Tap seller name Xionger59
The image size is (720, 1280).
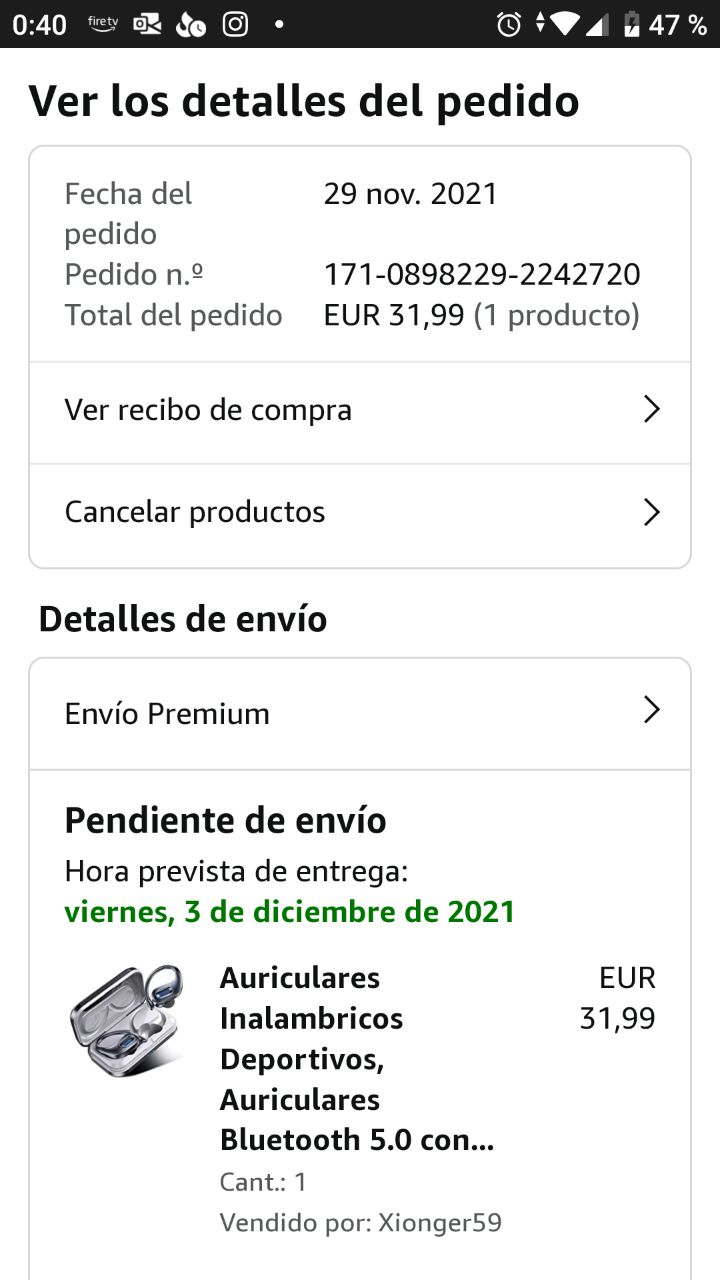(x=439, y=1222)
